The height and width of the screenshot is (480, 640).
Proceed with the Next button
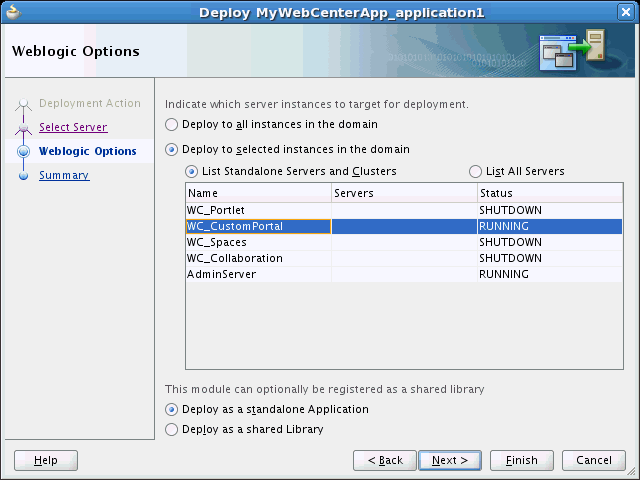tap(450, 460)
